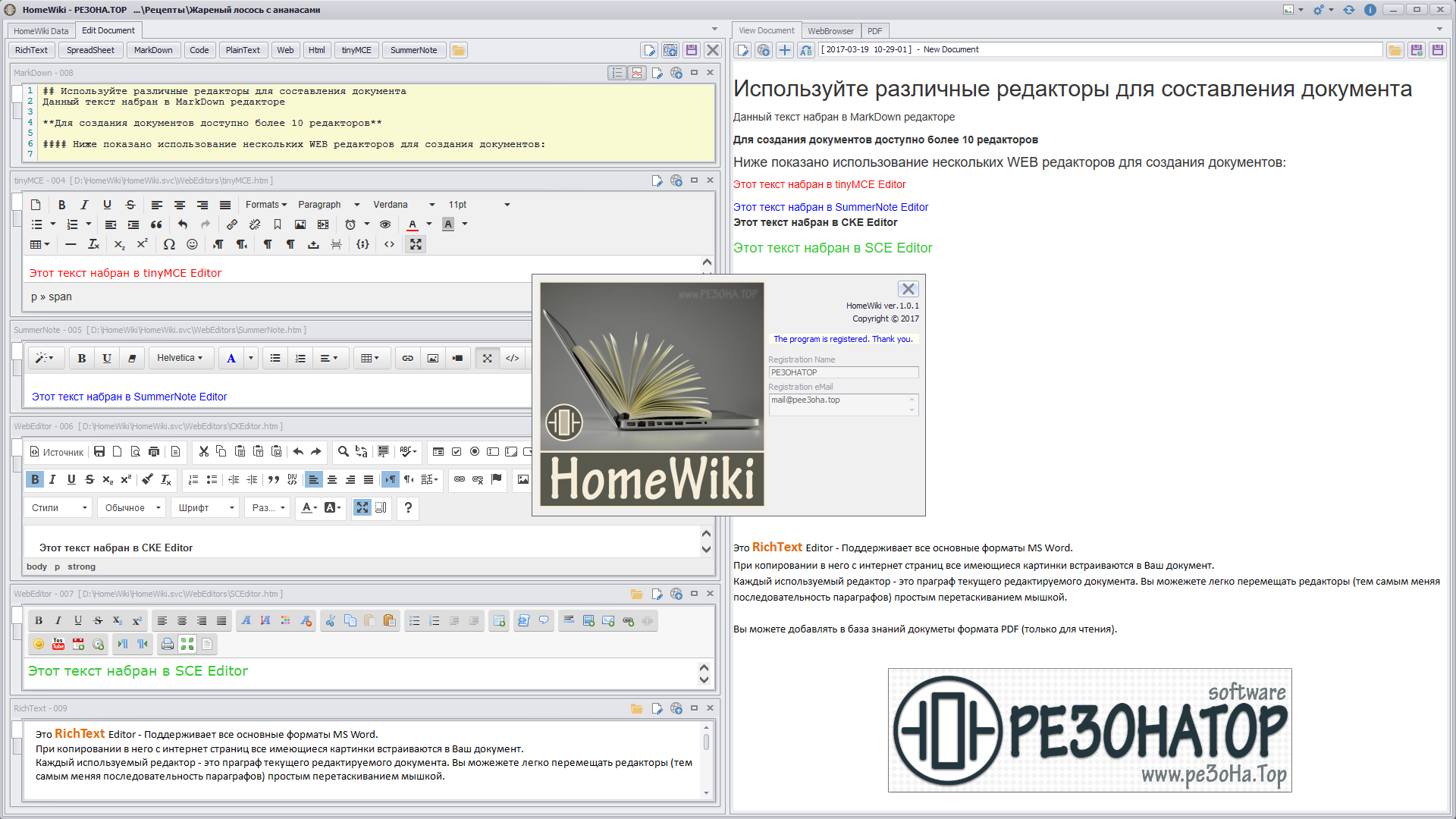Select the View Document tab
The height and width of the screenshot is (819, 1456).
tap(767, 30)
